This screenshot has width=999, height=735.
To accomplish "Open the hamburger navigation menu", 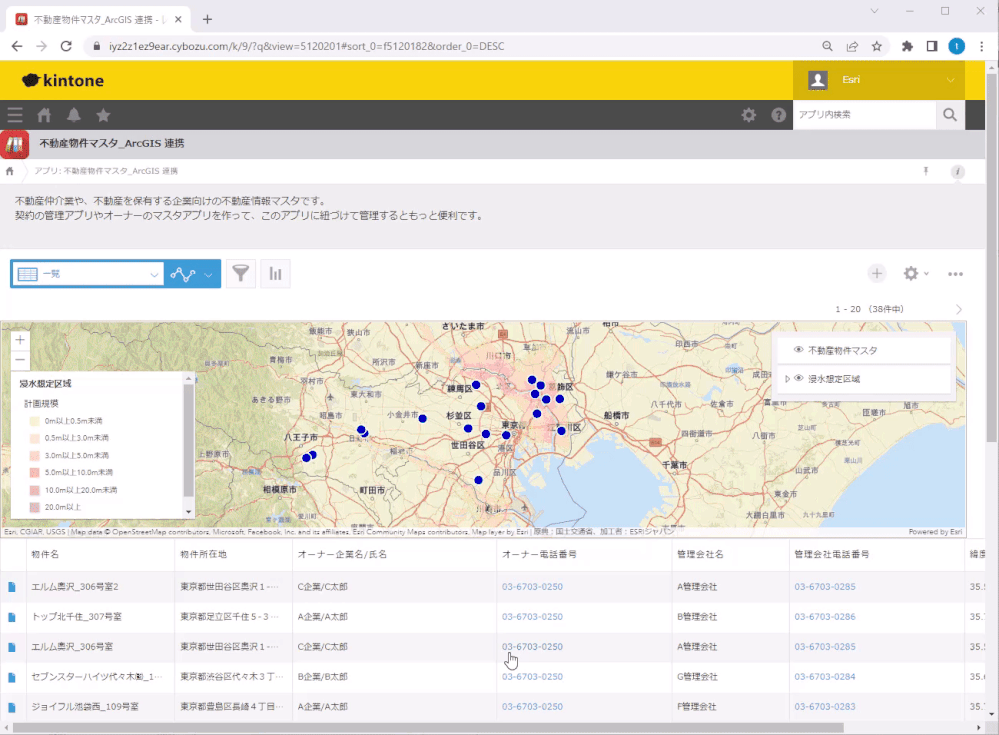I will [15, 115].
